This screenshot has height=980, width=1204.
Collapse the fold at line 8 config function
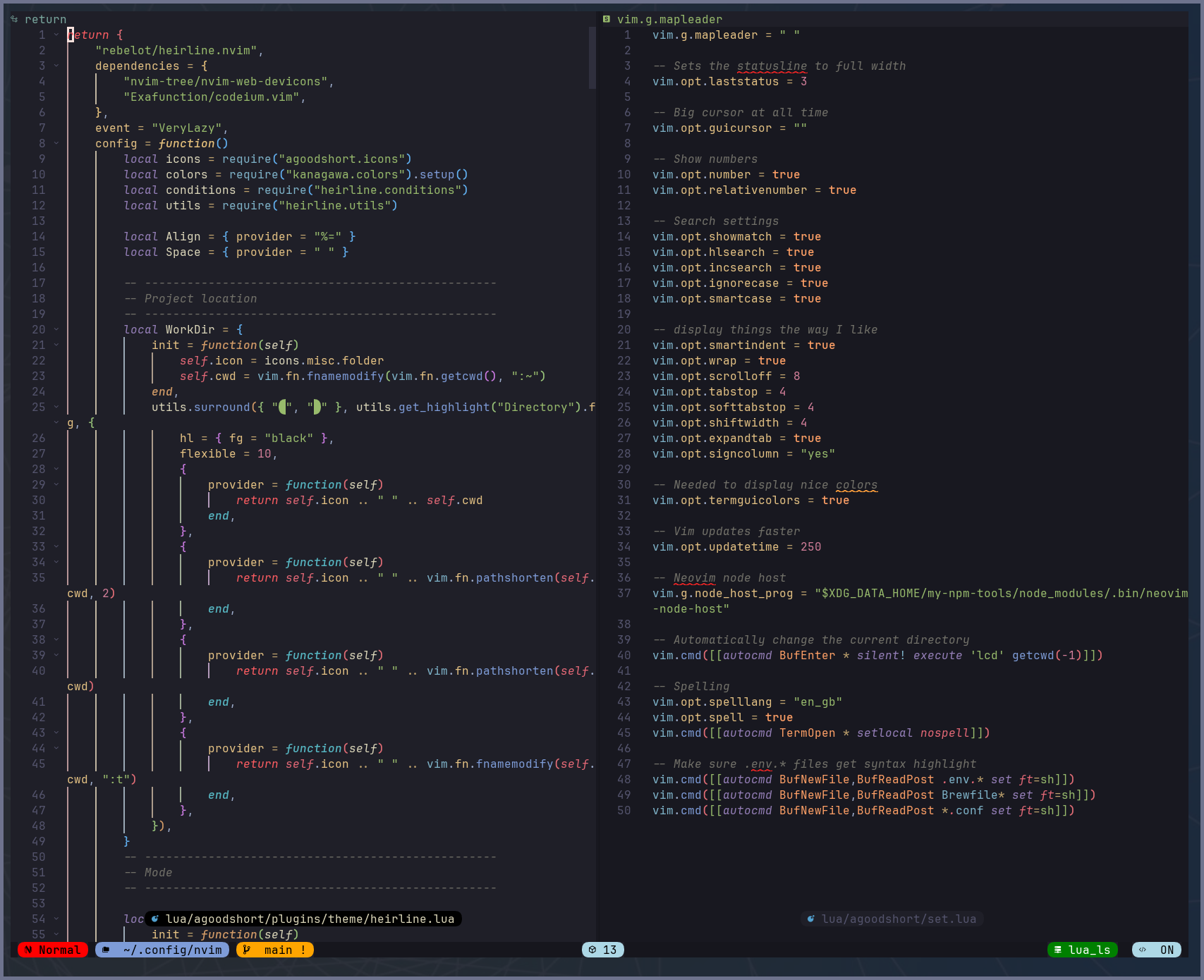[x=56, y=143]
